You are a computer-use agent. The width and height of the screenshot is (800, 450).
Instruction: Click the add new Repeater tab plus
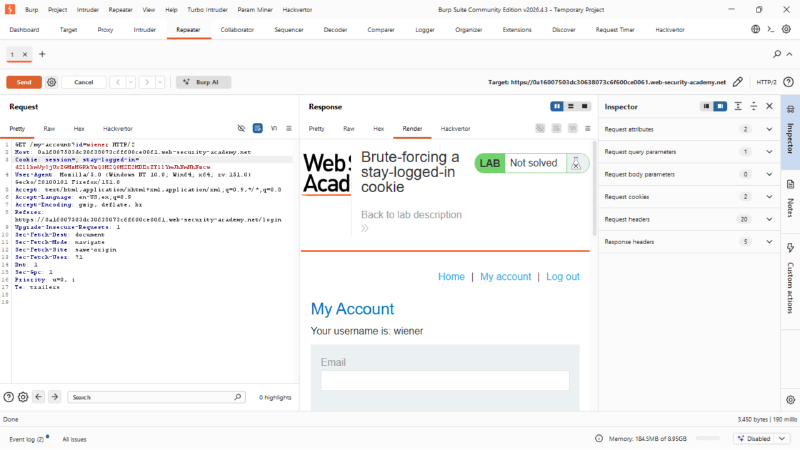point(42,54)
